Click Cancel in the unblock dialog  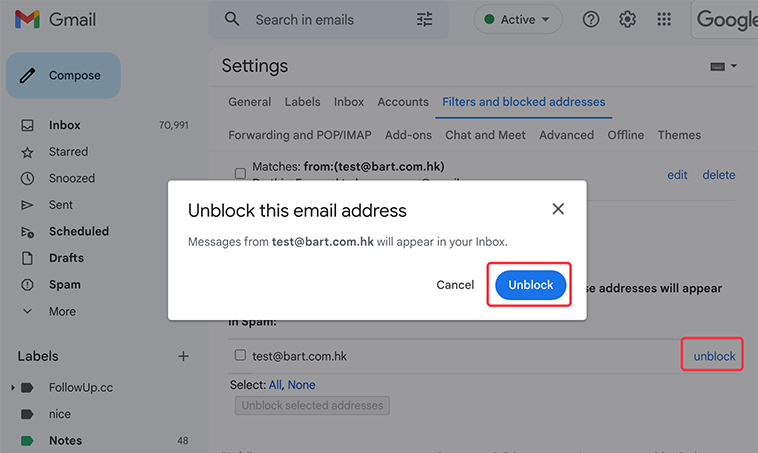point(455,285)
